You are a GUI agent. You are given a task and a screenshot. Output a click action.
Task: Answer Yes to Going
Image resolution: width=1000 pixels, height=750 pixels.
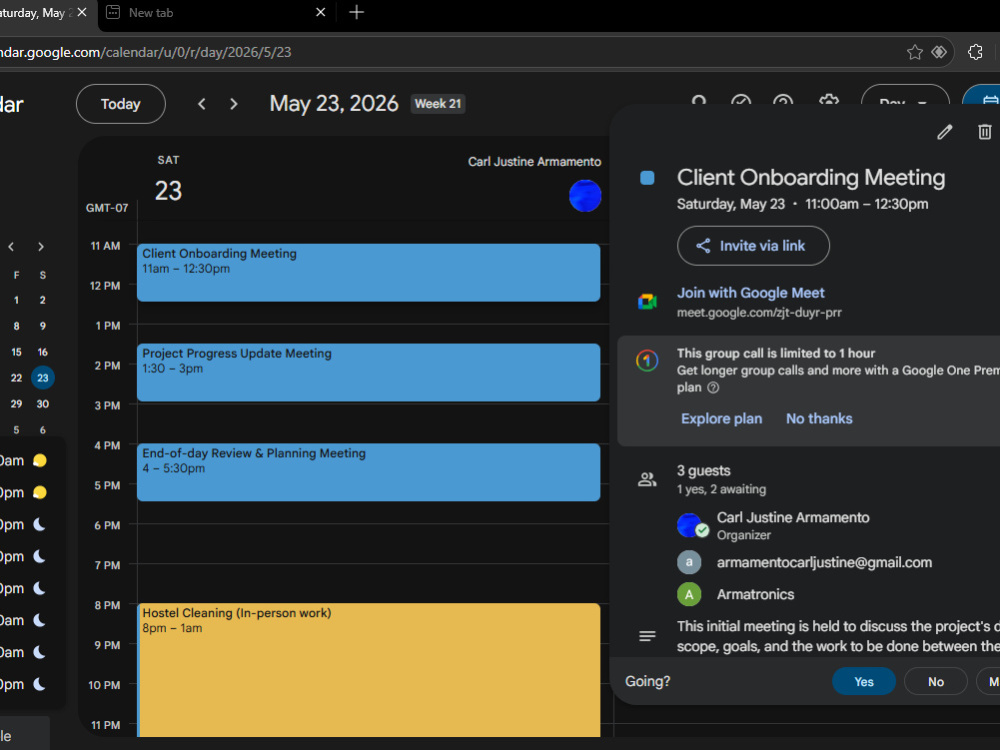[864, 681]
